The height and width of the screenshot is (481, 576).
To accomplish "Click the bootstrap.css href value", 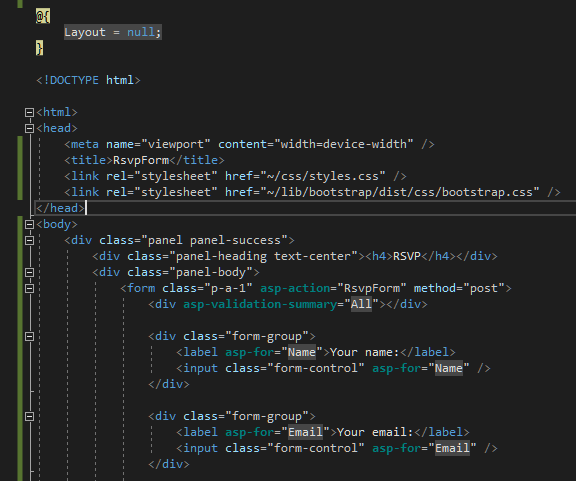I will 400,192.
